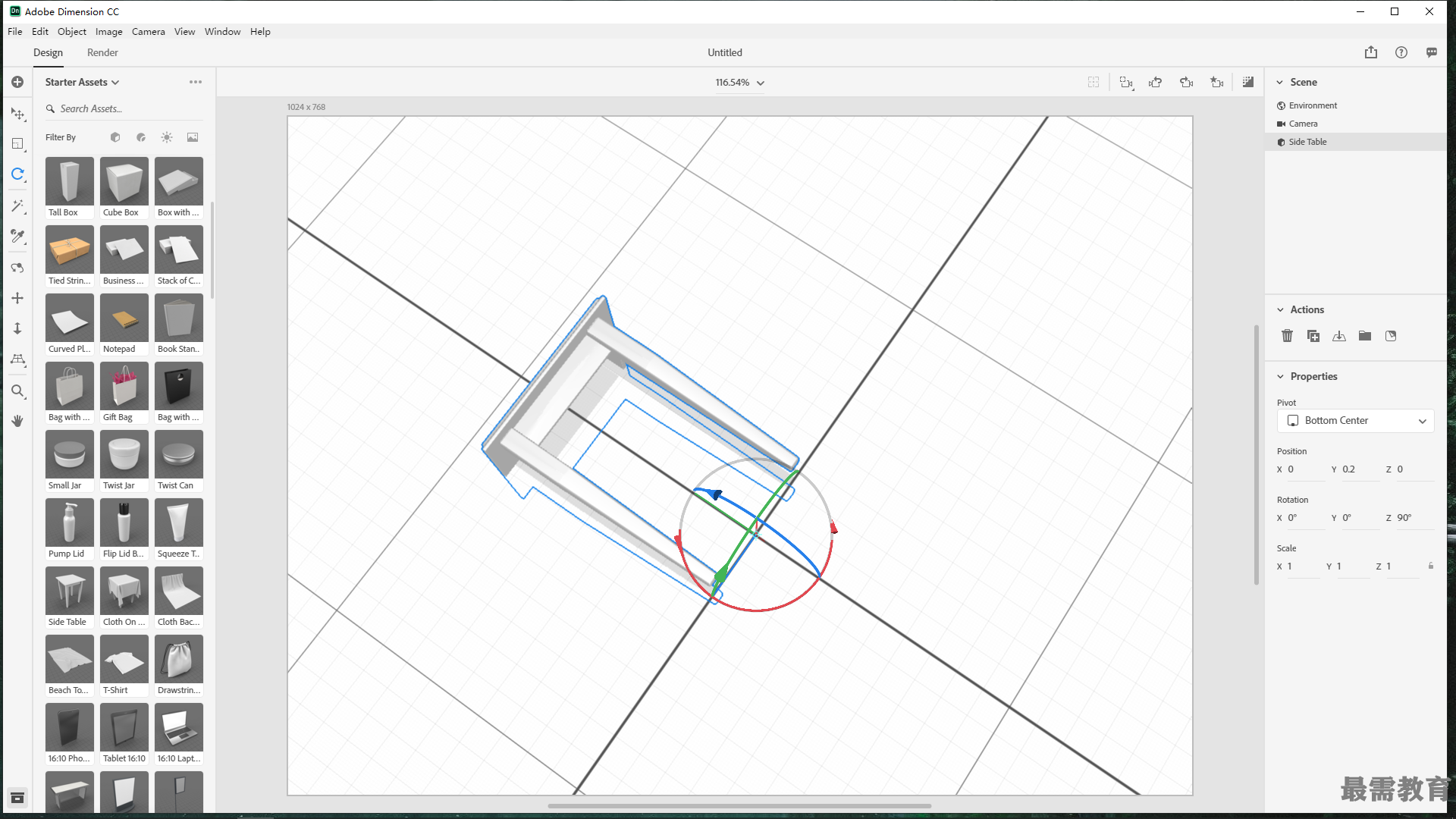Click the Scale X value field

(x=1303, y=566)
